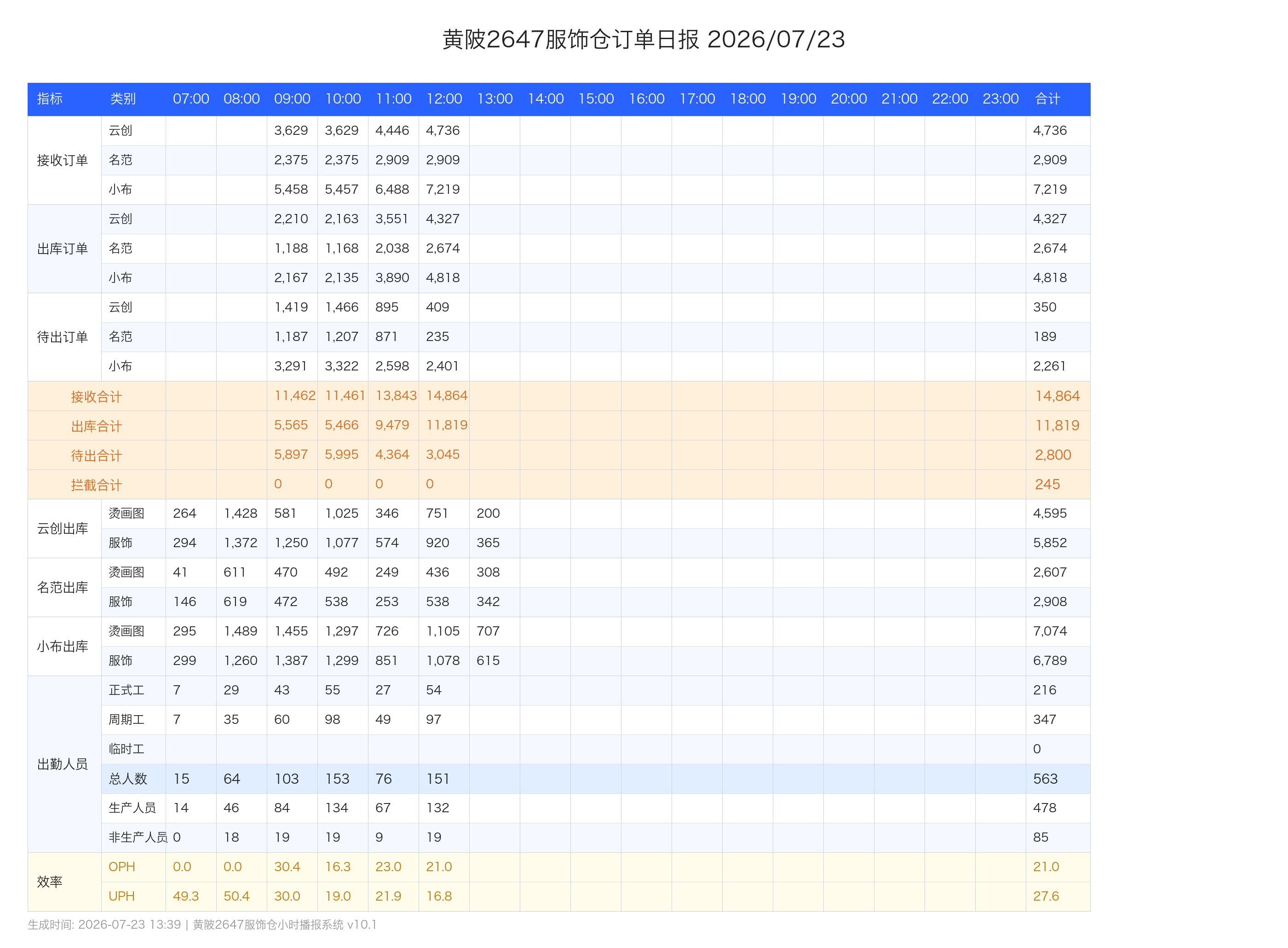Screen dimensions: 1288x948
Task: Select the 类别 column header
Action: pyautogui.click(x=123, y=98)
